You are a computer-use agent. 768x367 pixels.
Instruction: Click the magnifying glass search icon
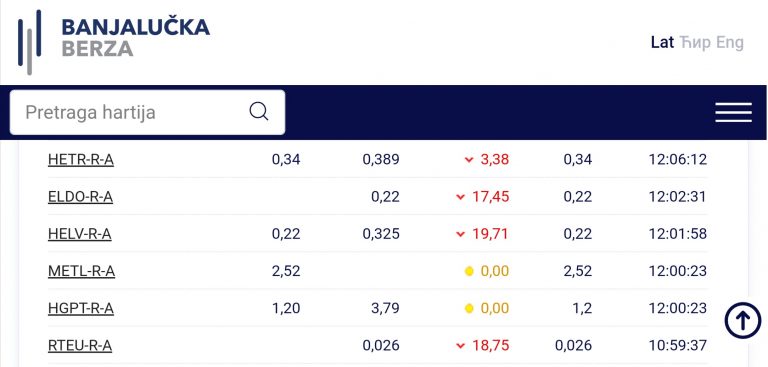click(x=259, y=112)
